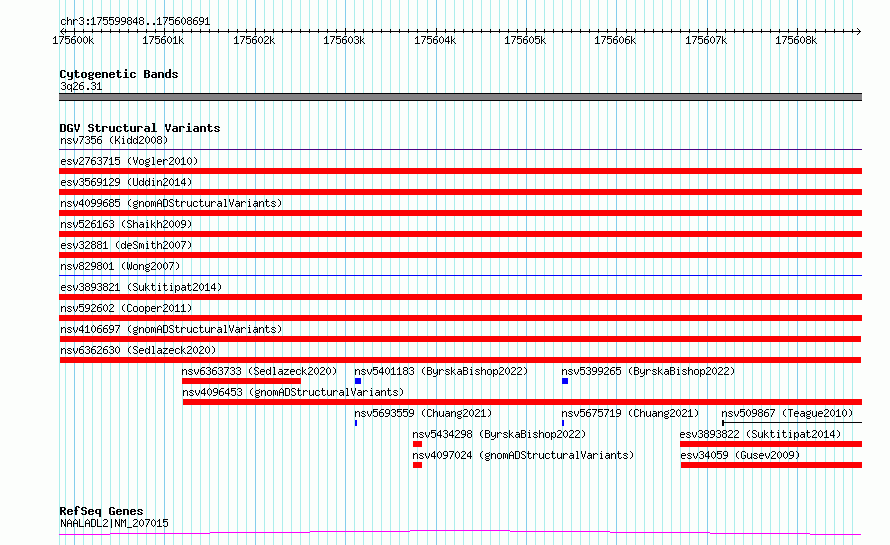Click the 175607k ruler mark

point(706,40)
